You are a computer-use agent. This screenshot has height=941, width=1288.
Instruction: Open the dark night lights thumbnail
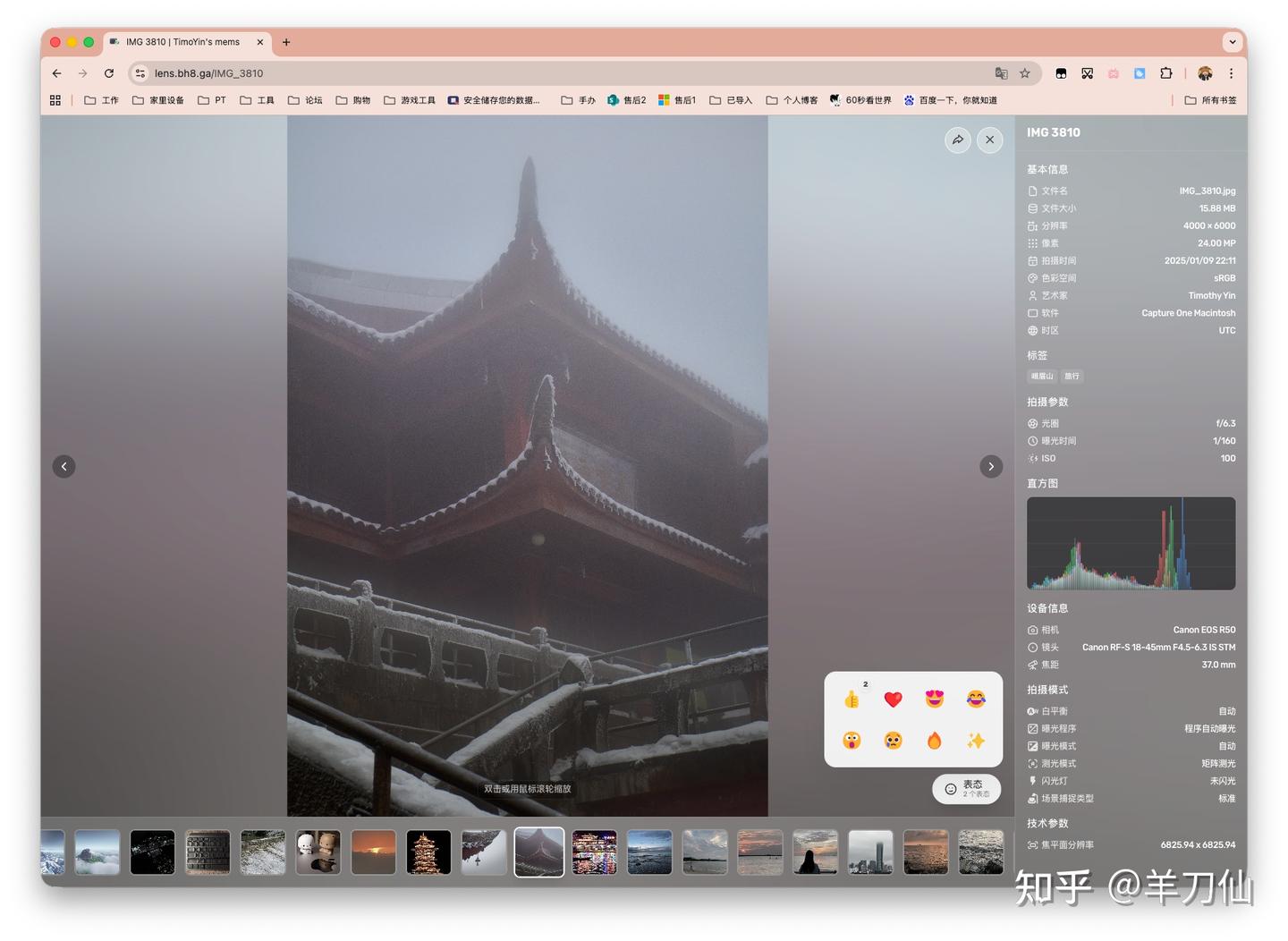pyautogui.click(x=152, y=852)
